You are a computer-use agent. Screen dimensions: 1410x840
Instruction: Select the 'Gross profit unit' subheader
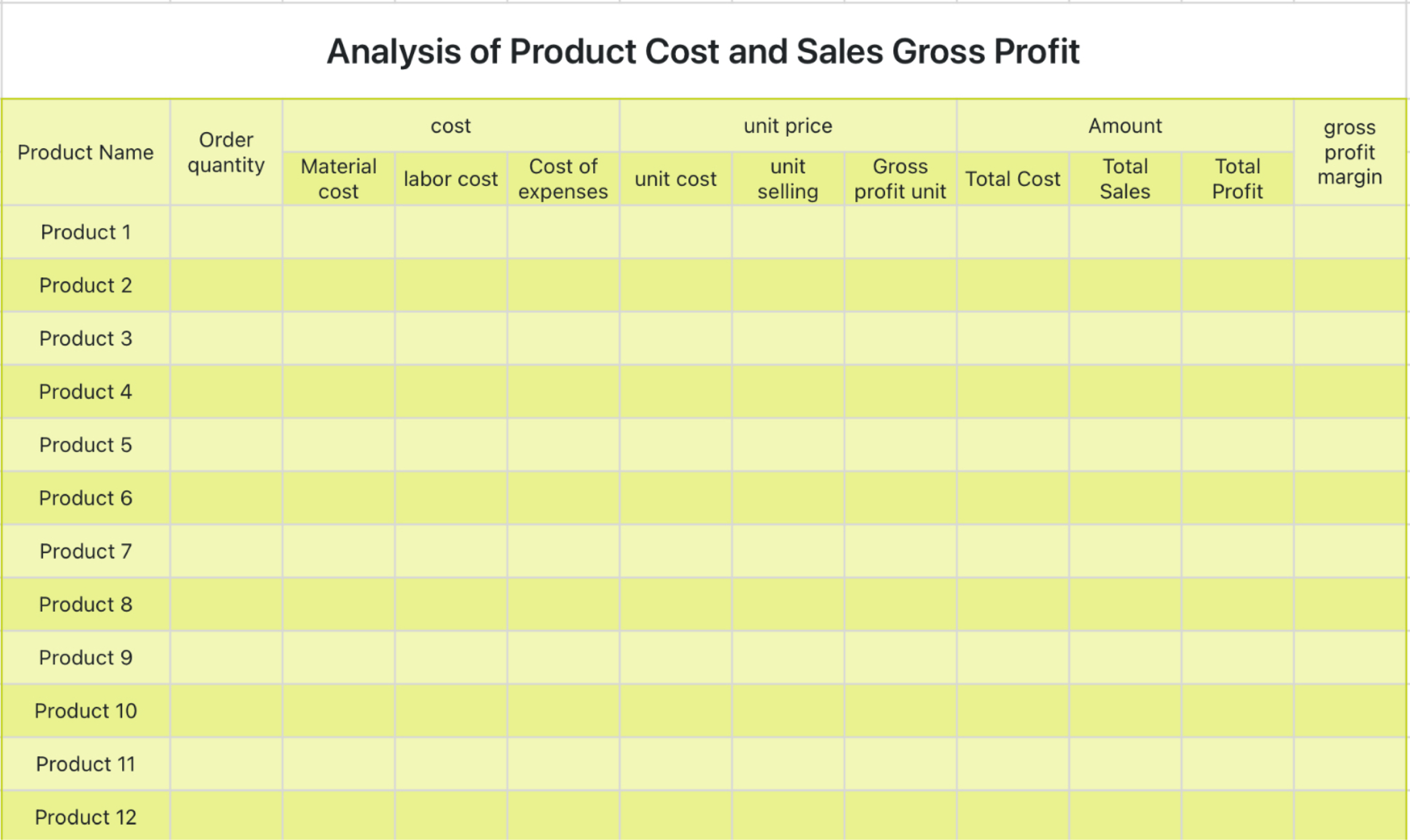(901, 179)
